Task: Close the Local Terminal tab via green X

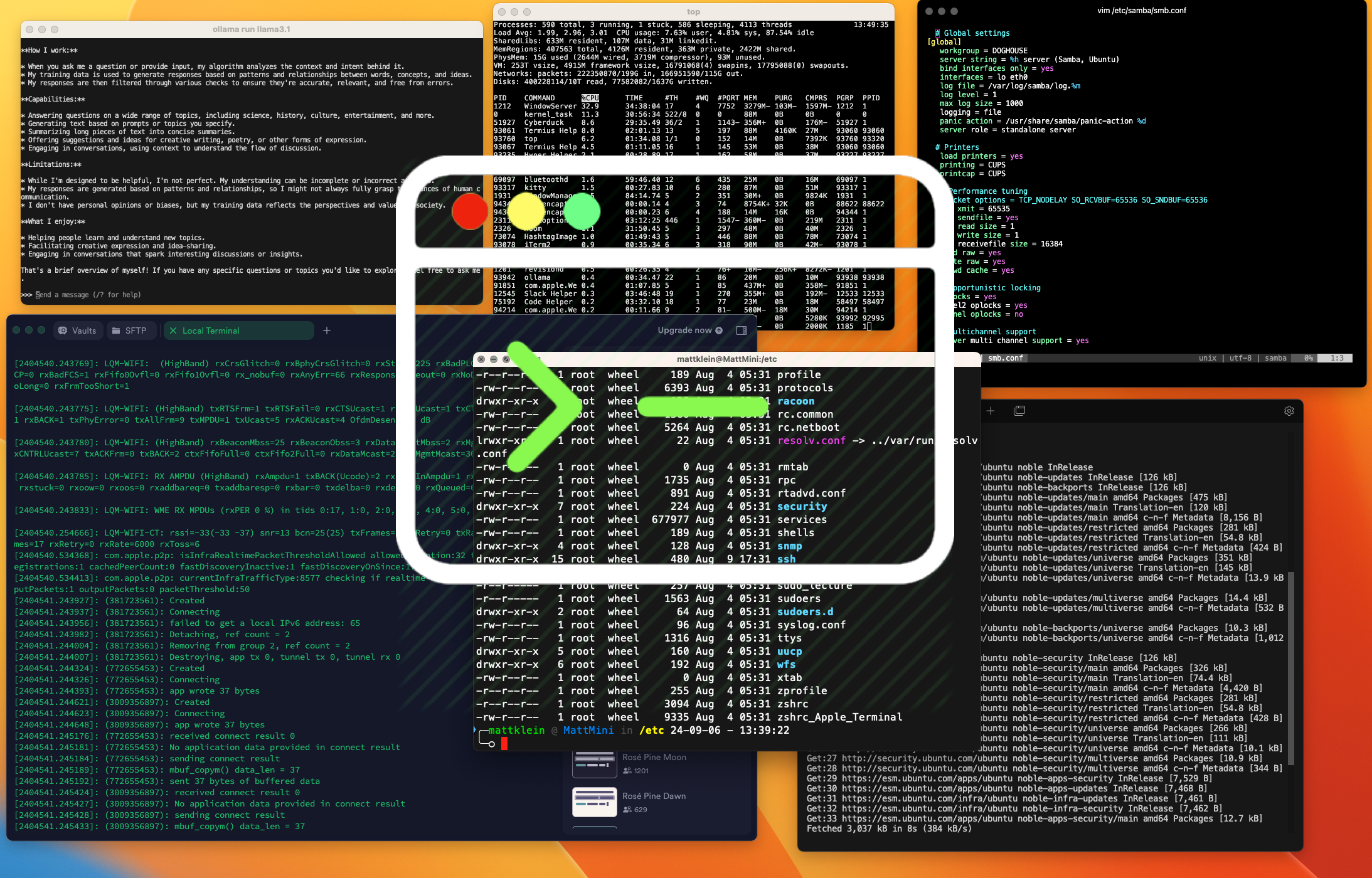Action: tap(173, 331)
